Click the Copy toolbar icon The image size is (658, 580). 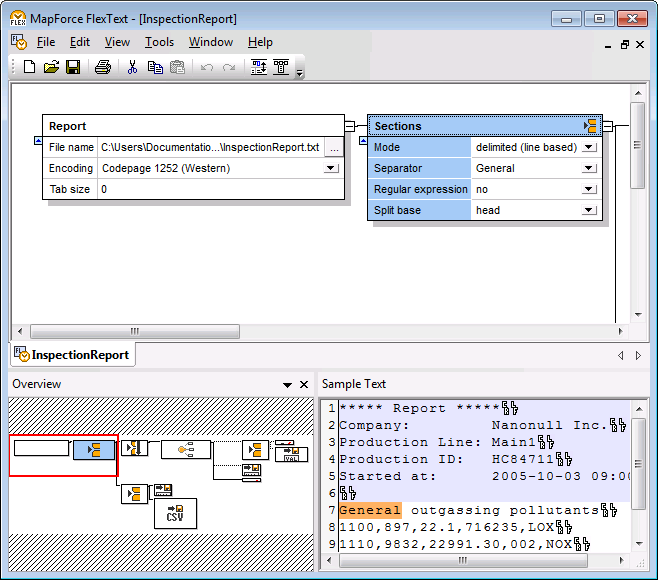click(155, 67)
